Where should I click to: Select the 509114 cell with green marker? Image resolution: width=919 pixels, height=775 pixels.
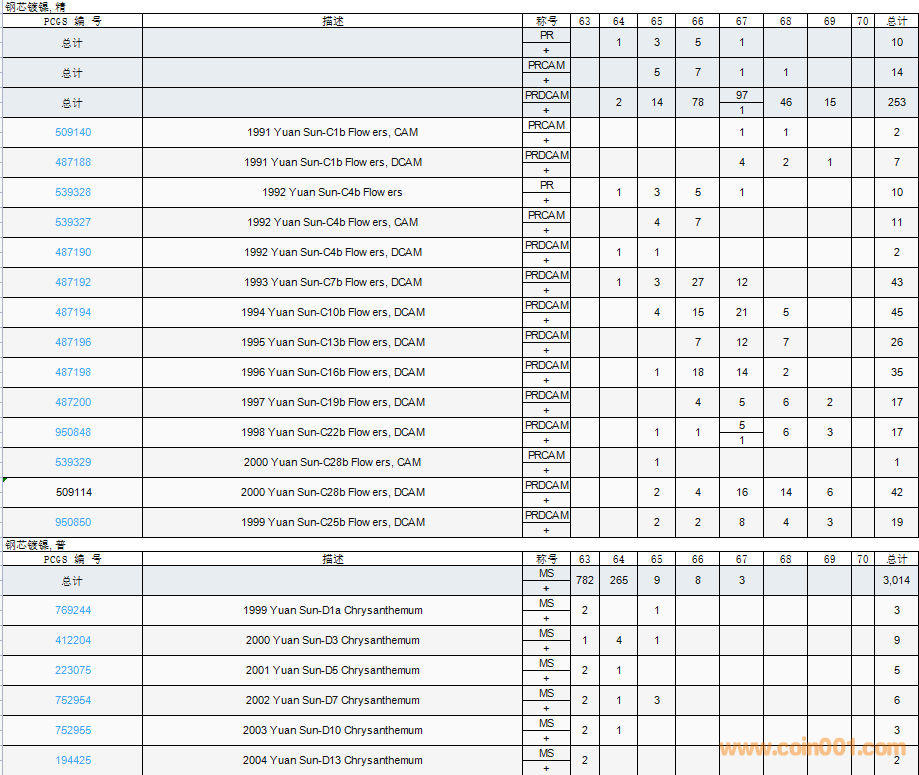click(x=72, y=492)
